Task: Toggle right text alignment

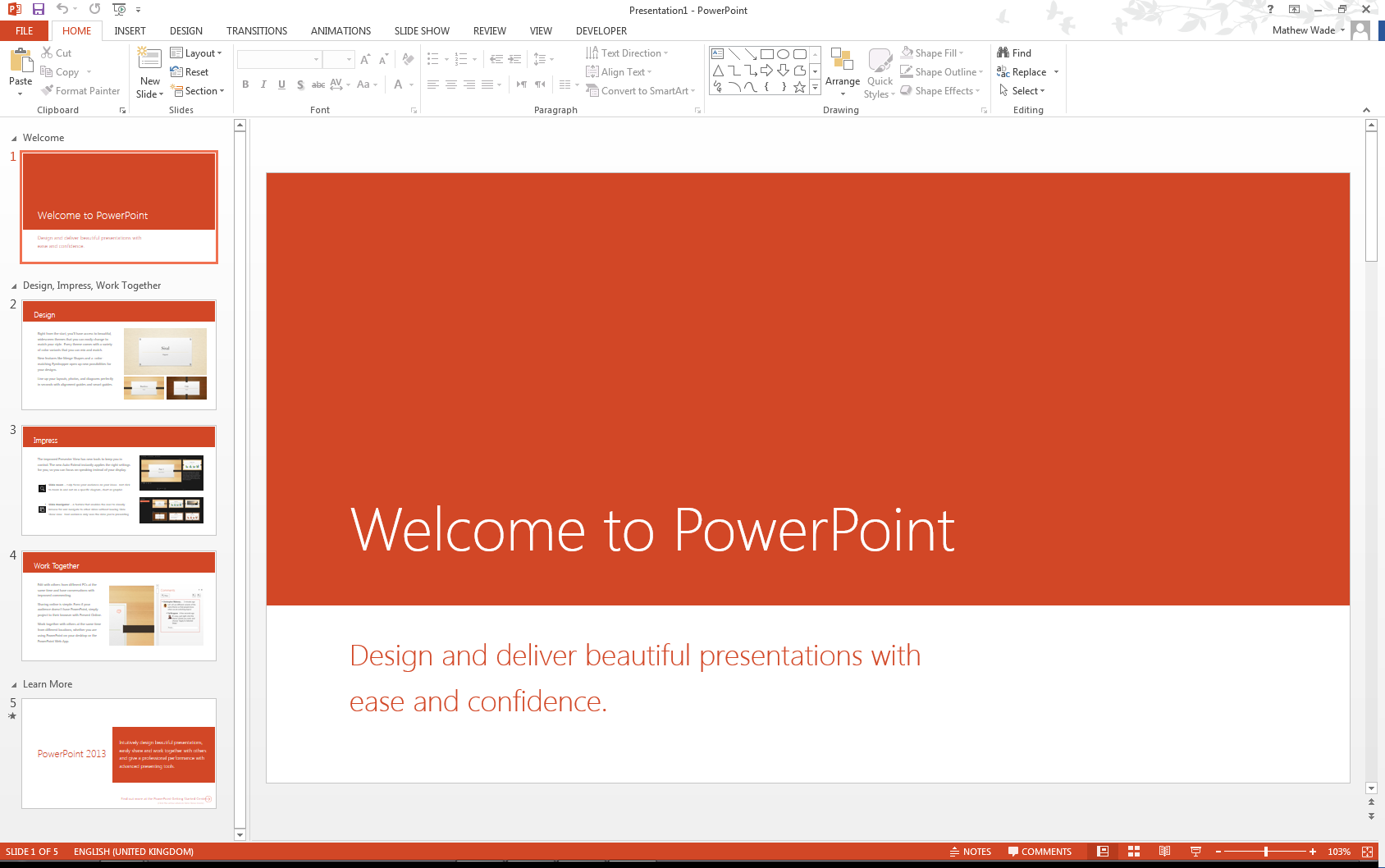Action: click(469, 85)
